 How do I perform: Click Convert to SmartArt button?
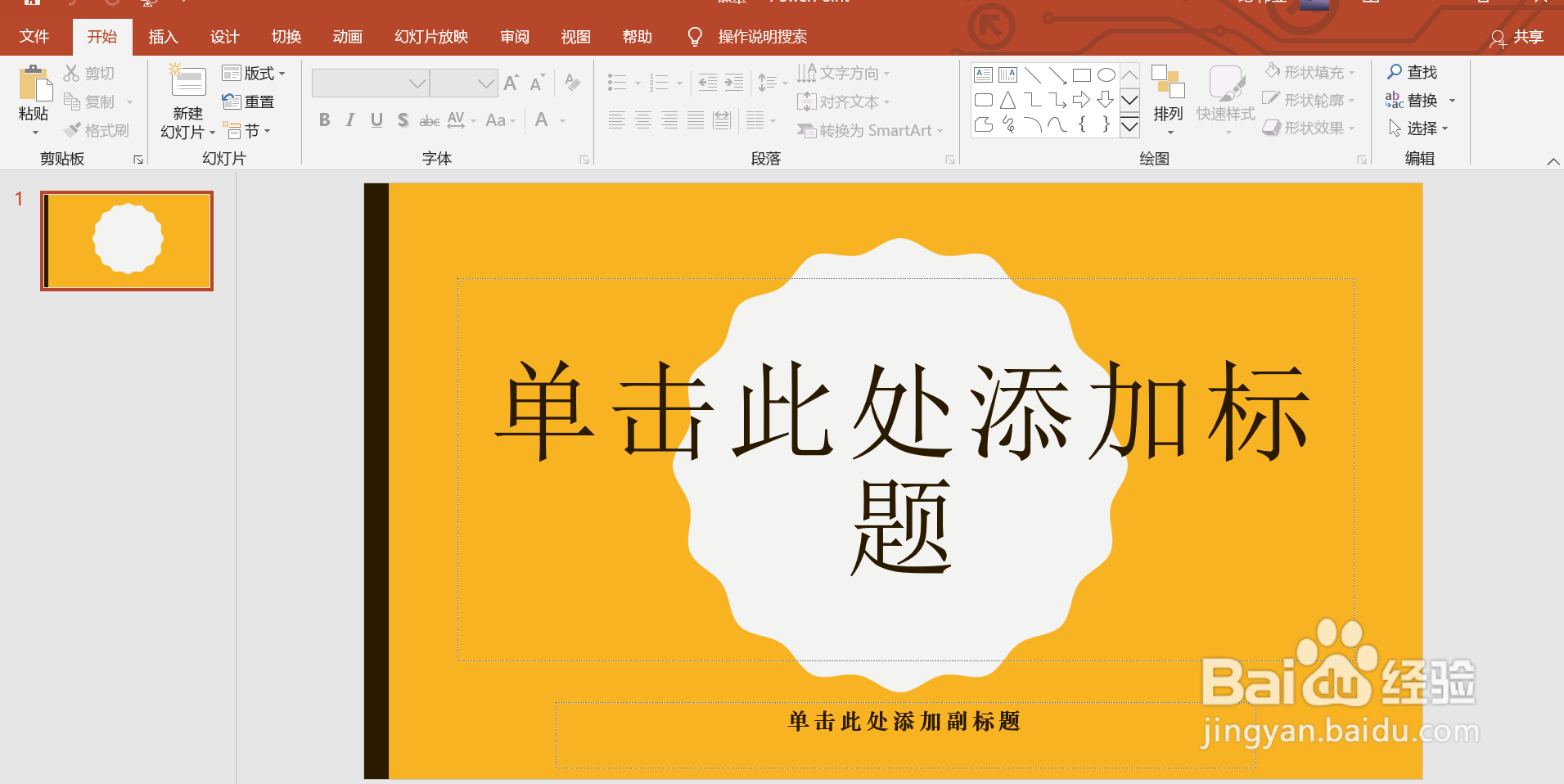[871, 130]
